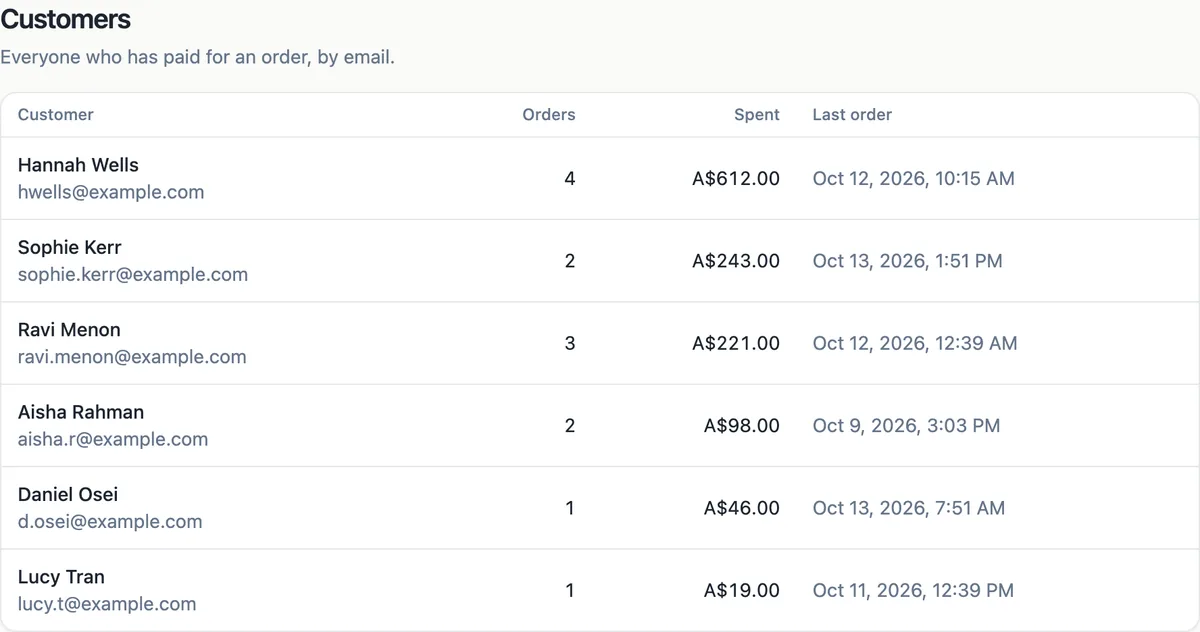This screenshot has height=632, width=1200.
Task: Click the amount A$19.00
Action: pos(742,590)
